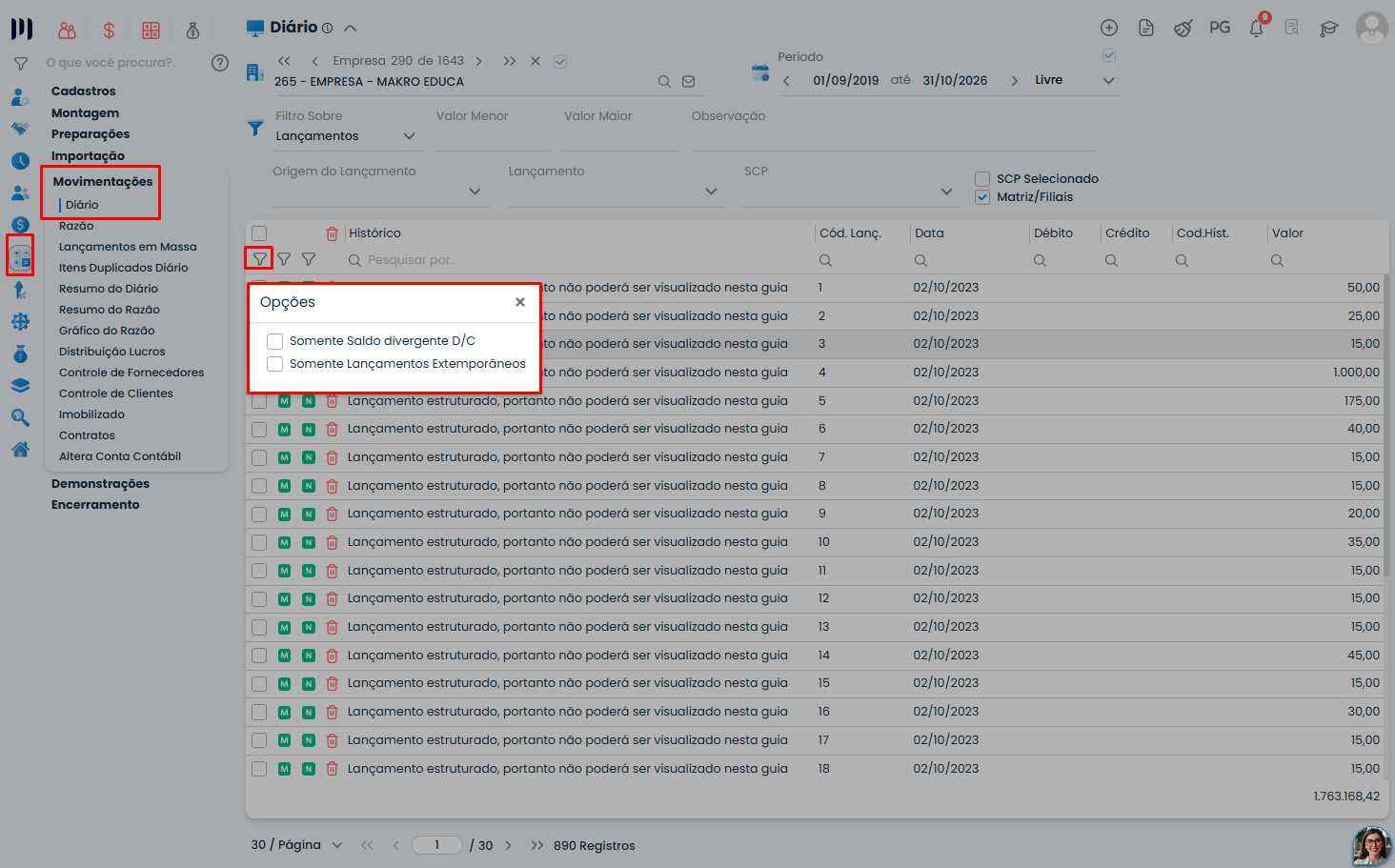Image resolution: width=1395 pixels, height=868 pixels.
Task: Change the 30 / Página page size
Action: click(x=296, y=845)
